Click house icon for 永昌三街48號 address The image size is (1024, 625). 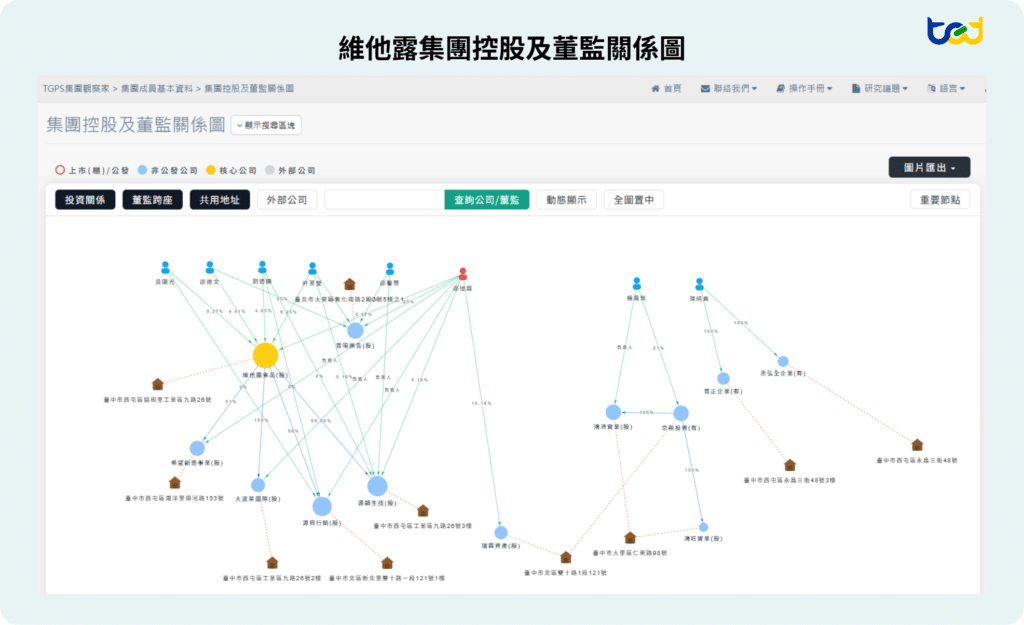click(x=918, y=445)
